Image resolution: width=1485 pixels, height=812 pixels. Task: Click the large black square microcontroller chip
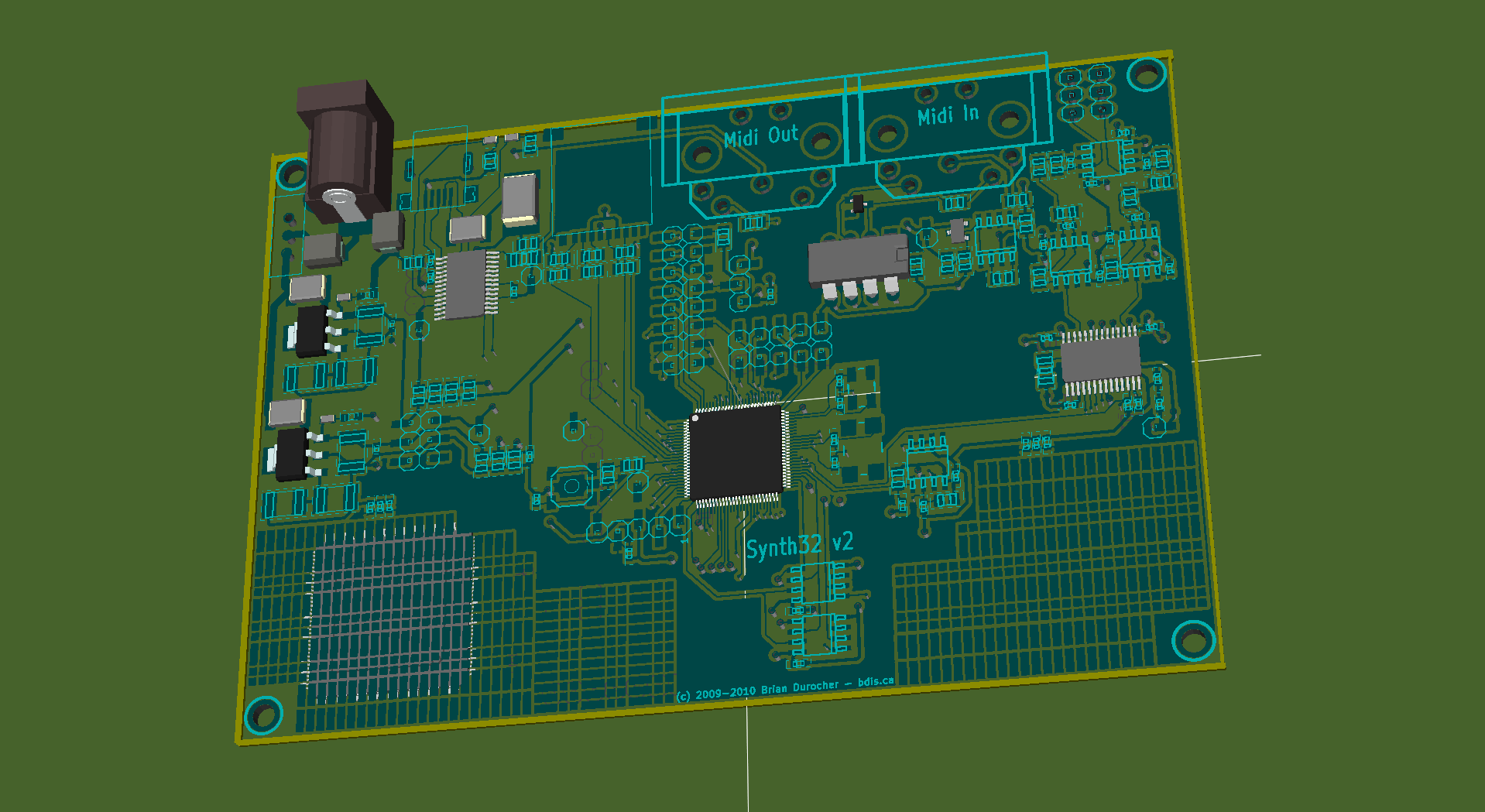[x=736, y=454]
